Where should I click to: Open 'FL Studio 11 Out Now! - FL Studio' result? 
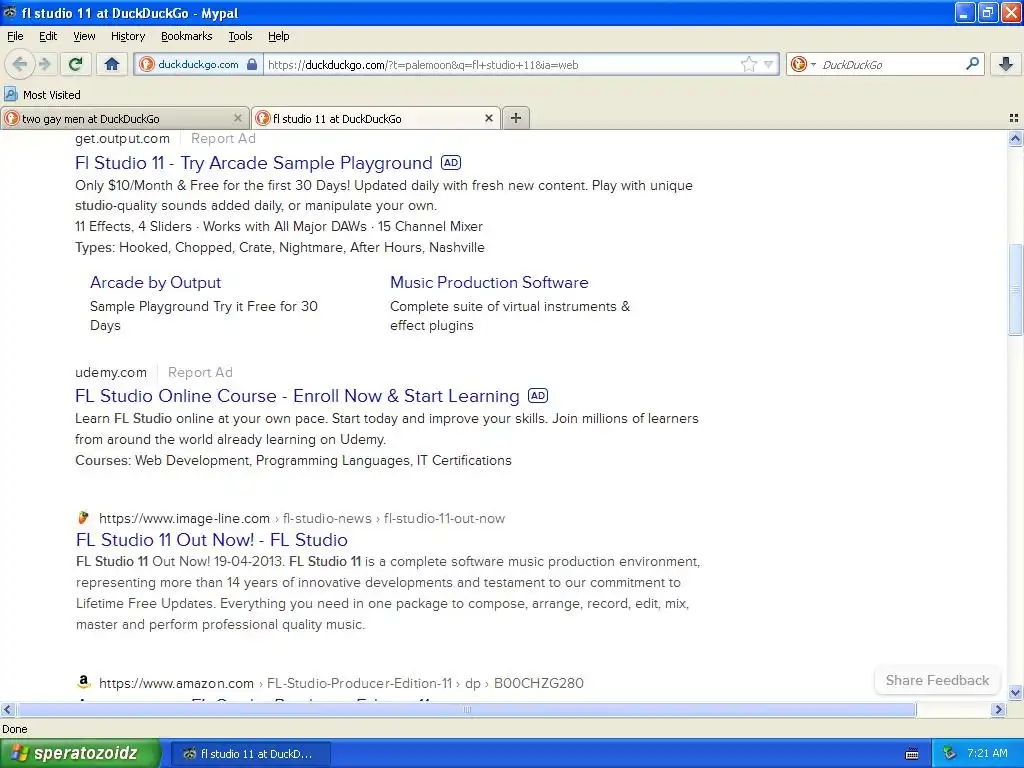tap(212, 539)
